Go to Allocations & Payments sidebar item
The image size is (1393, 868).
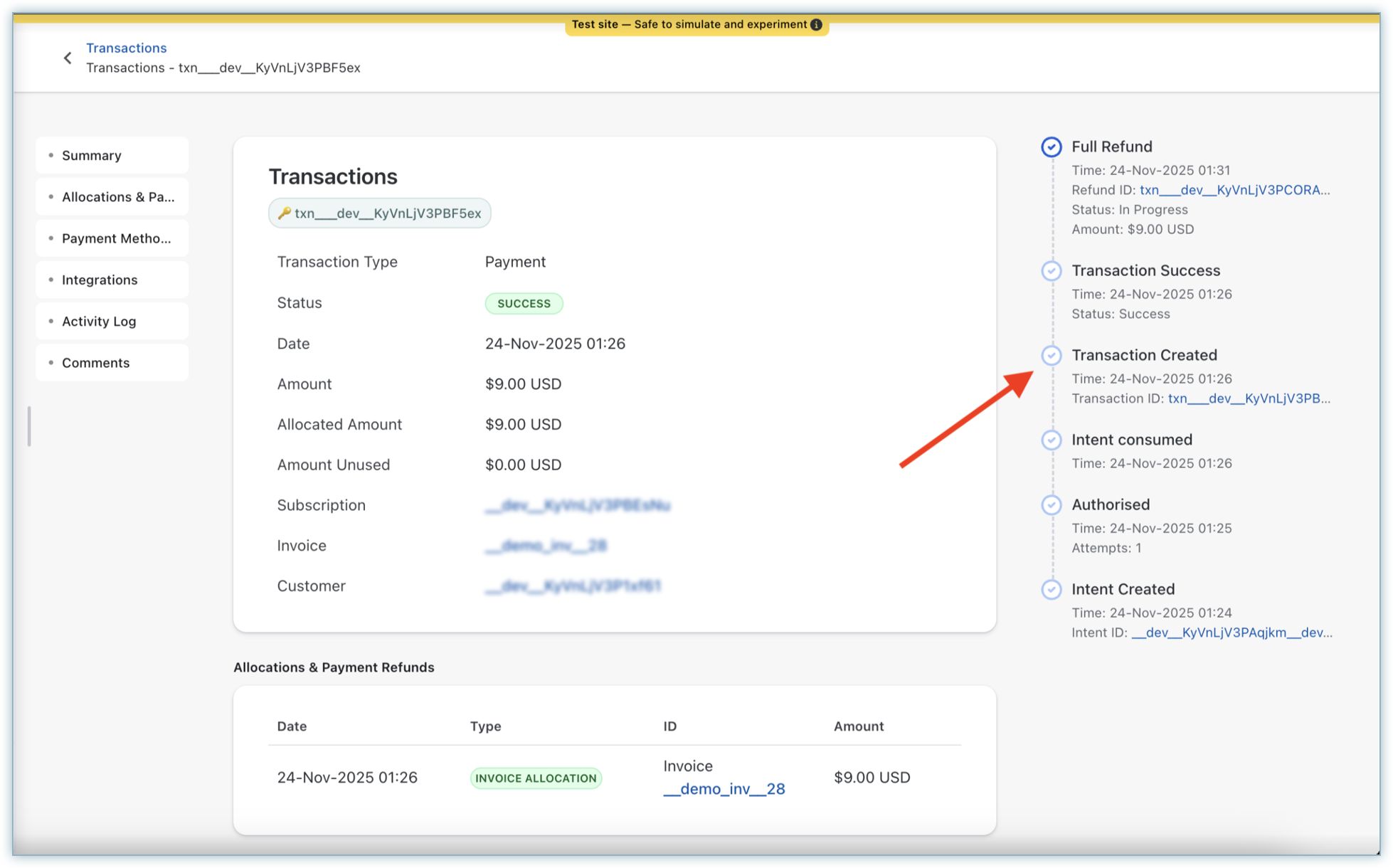coord(112,197)
